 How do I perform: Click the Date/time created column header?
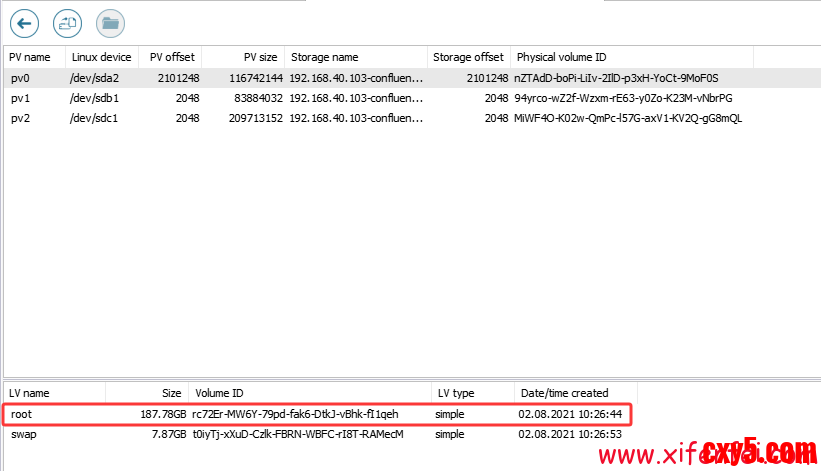point(576,393)
